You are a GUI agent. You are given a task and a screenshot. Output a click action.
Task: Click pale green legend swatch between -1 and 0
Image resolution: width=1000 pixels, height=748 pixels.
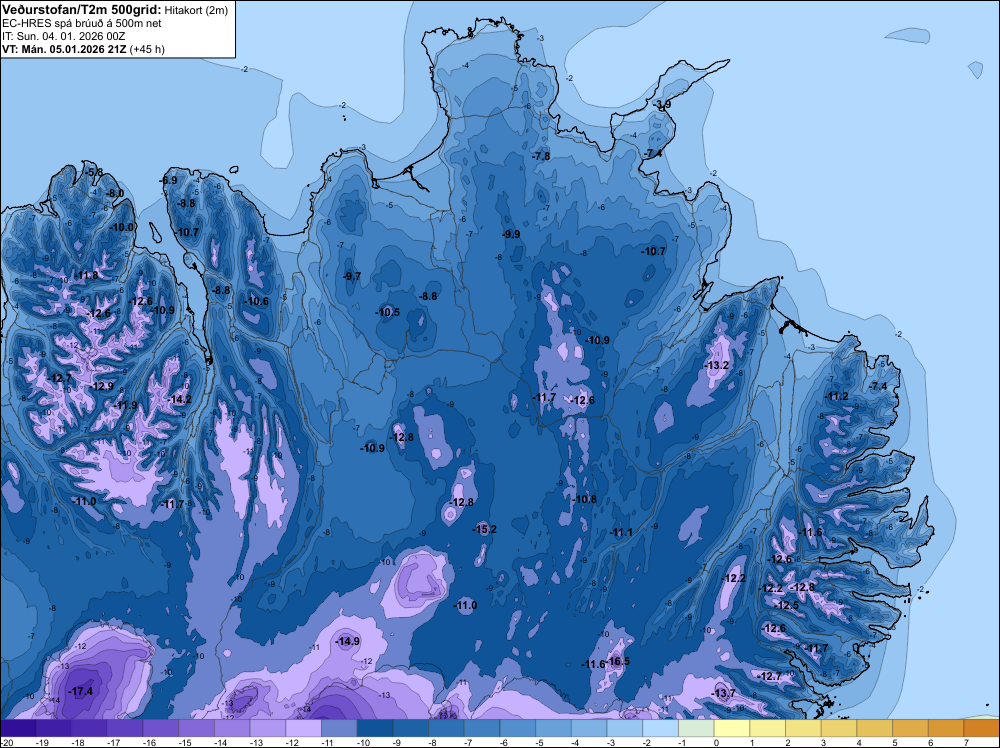(x=696, y=728)
